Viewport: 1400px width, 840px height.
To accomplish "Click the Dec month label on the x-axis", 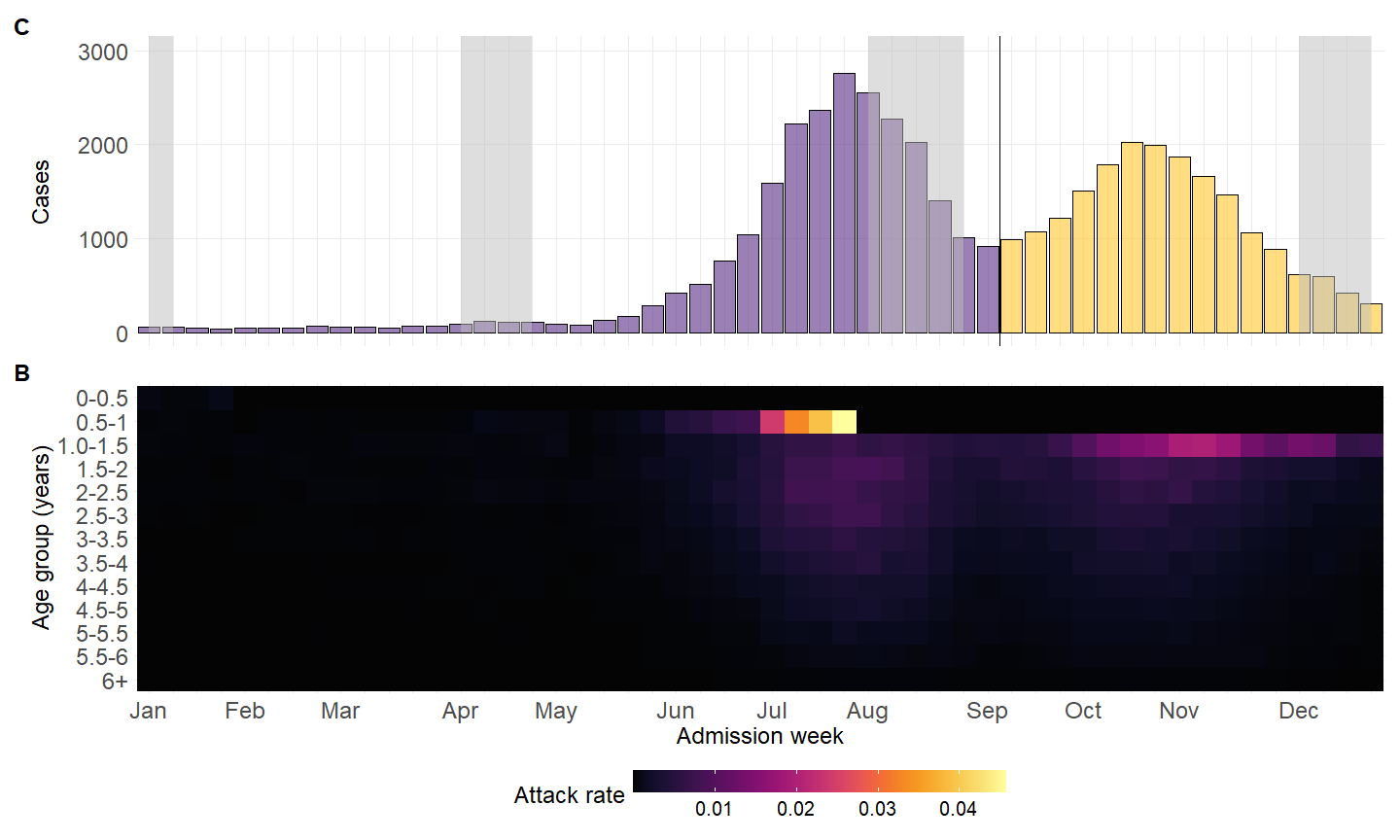I will click(x=1298, y=712).
